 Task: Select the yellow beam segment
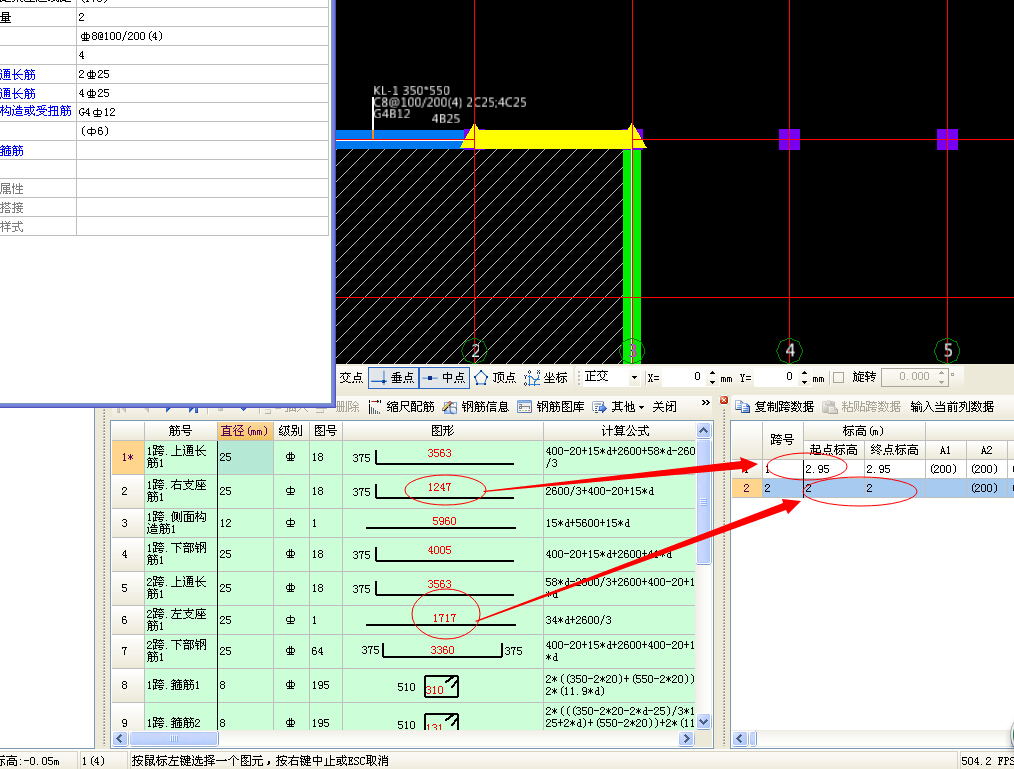553,139
